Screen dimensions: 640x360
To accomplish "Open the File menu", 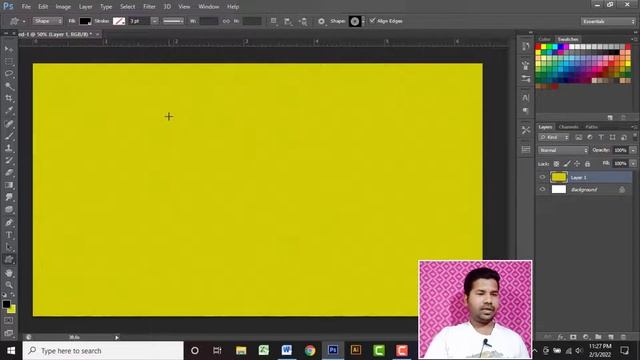I will [x=26, y=7].
